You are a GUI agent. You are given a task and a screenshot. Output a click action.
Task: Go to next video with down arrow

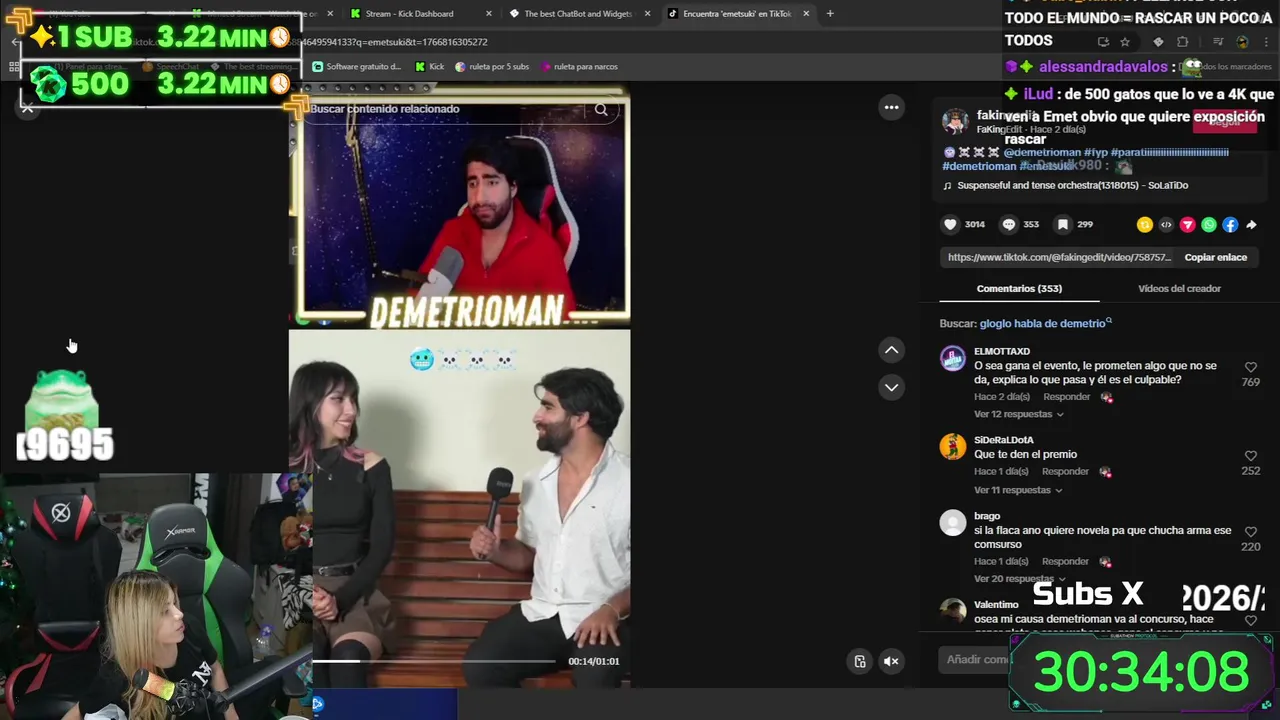click(x=891, y=387)
